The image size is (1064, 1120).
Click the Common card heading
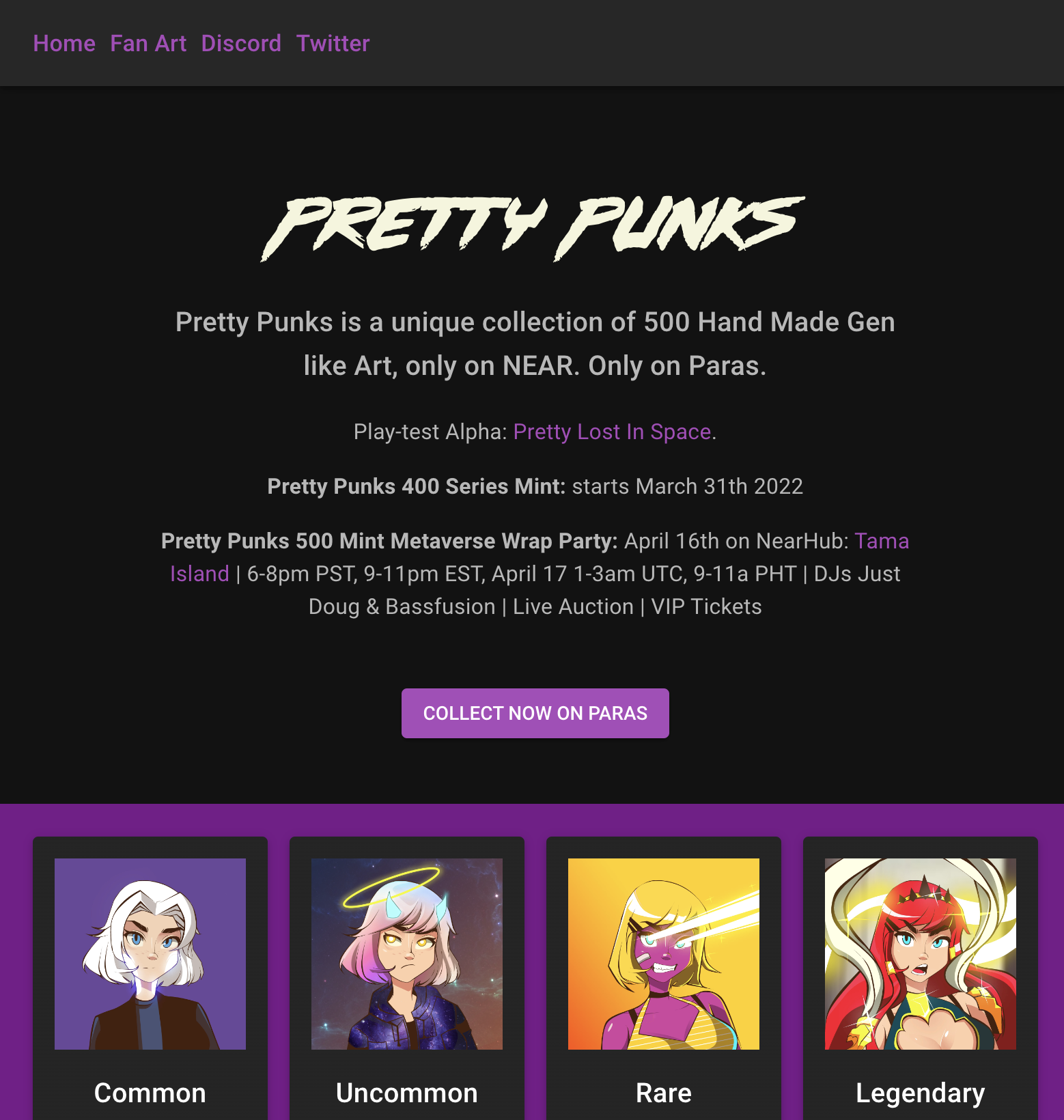click(150, 1093)
